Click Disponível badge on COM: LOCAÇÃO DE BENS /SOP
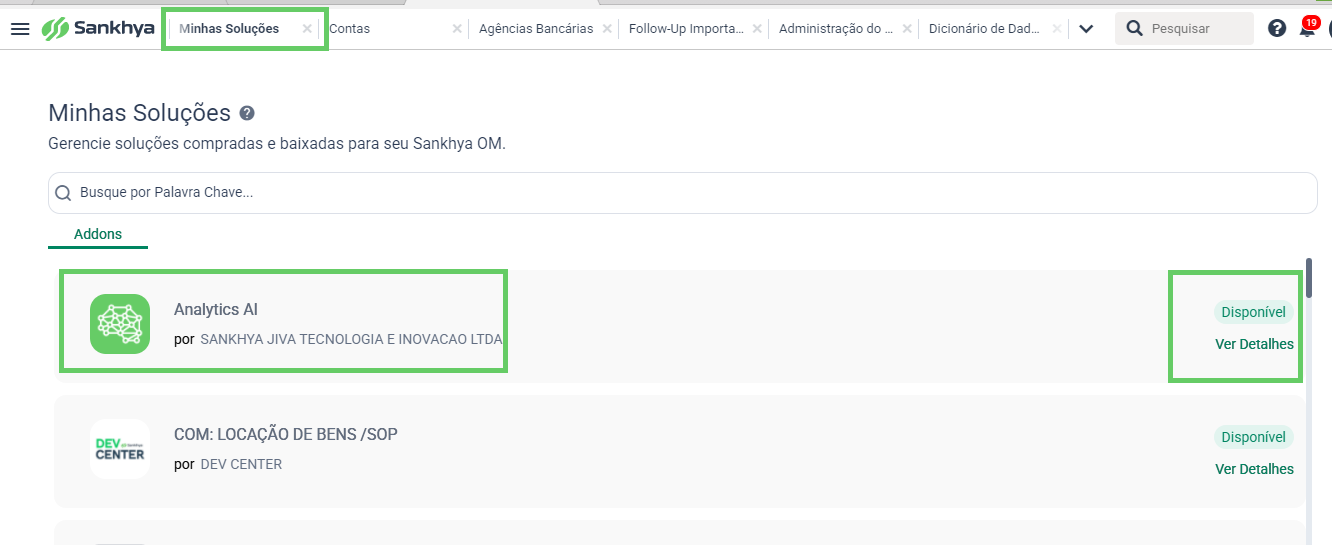Image resolution: width=1332 pixels, height=545 pixels. pyautogui.click(x=1254, y=437)
